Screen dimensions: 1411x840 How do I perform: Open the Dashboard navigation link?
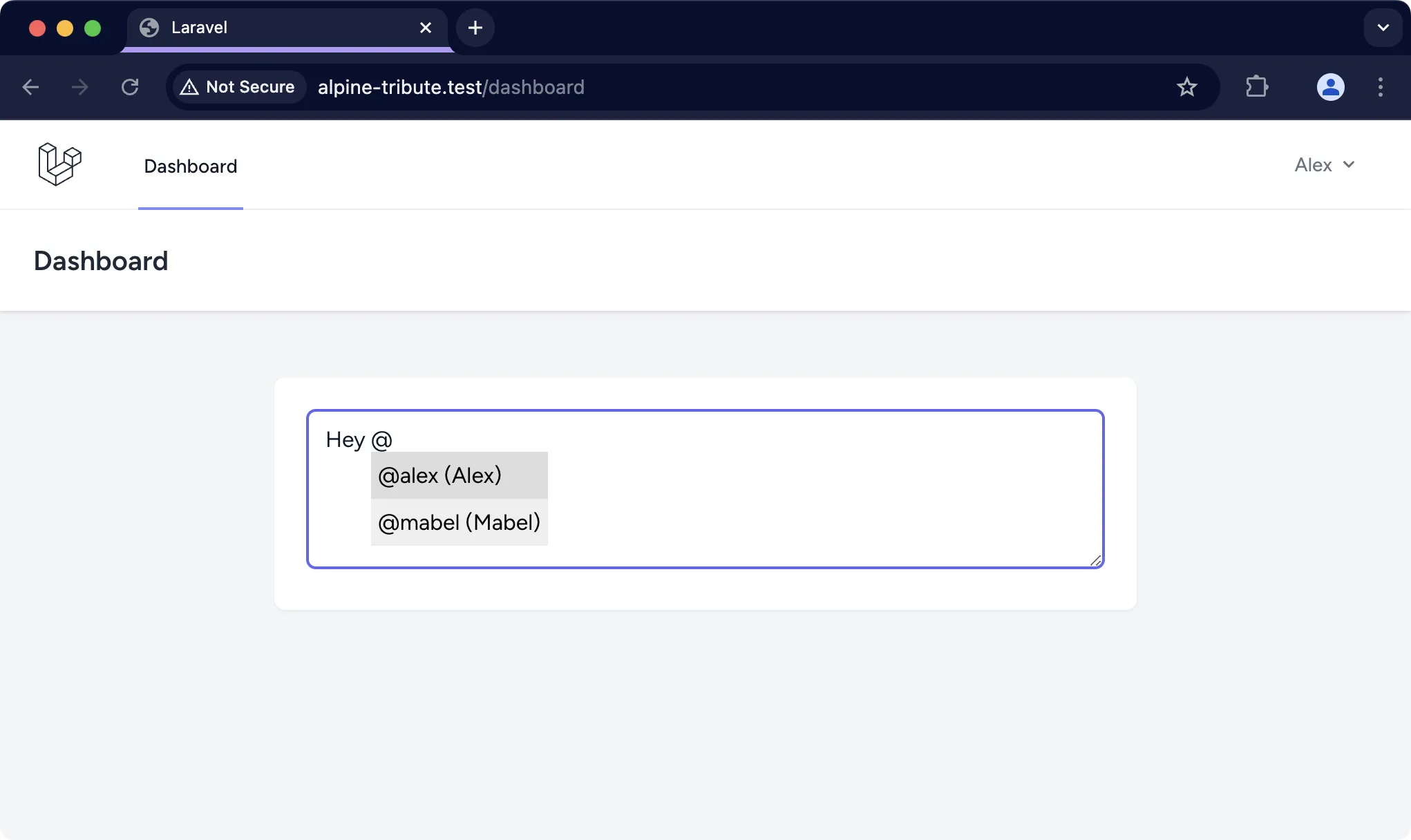click(x=191, y=166)
